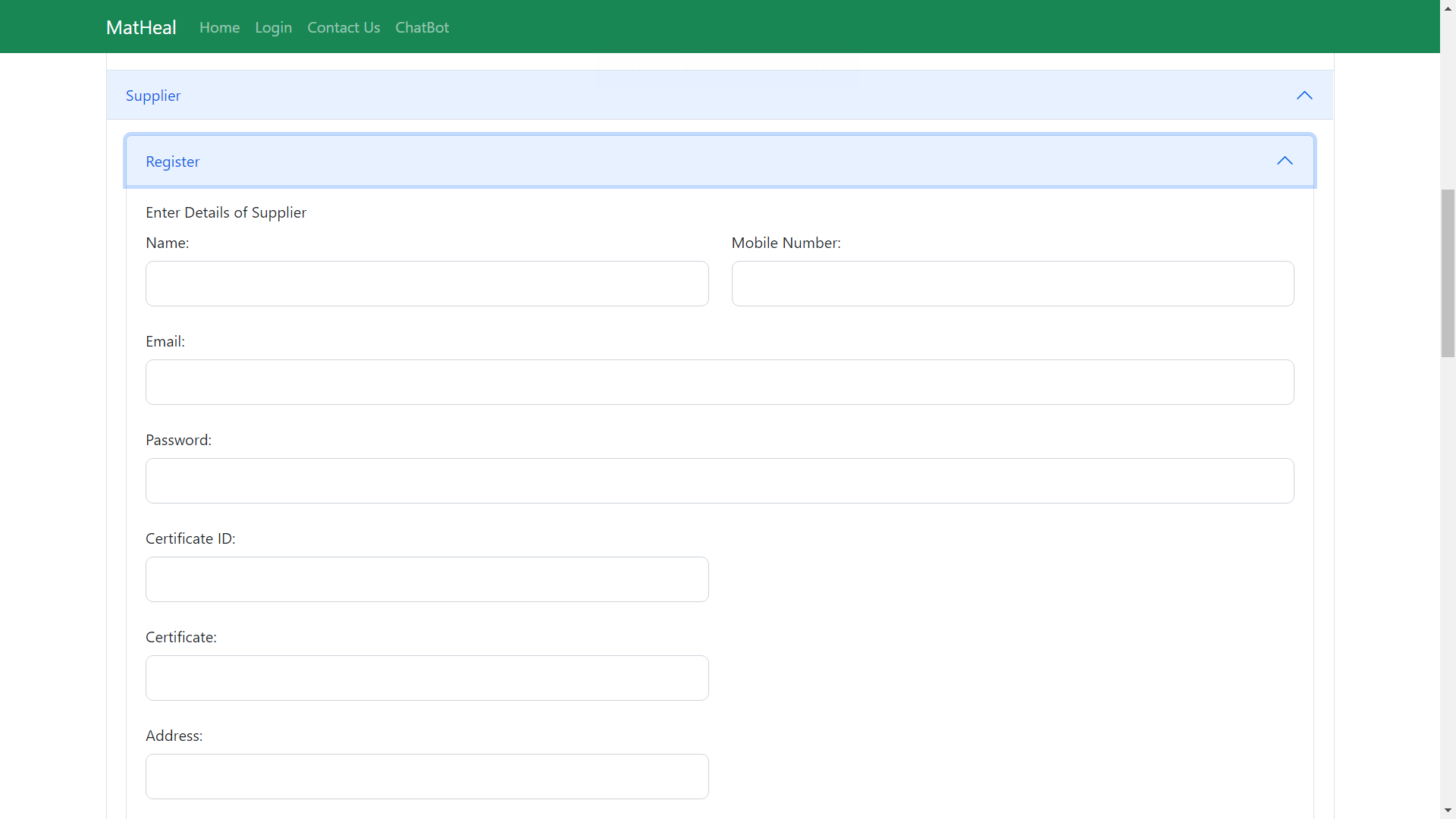Open the ChatBot link

pos(422,27)
